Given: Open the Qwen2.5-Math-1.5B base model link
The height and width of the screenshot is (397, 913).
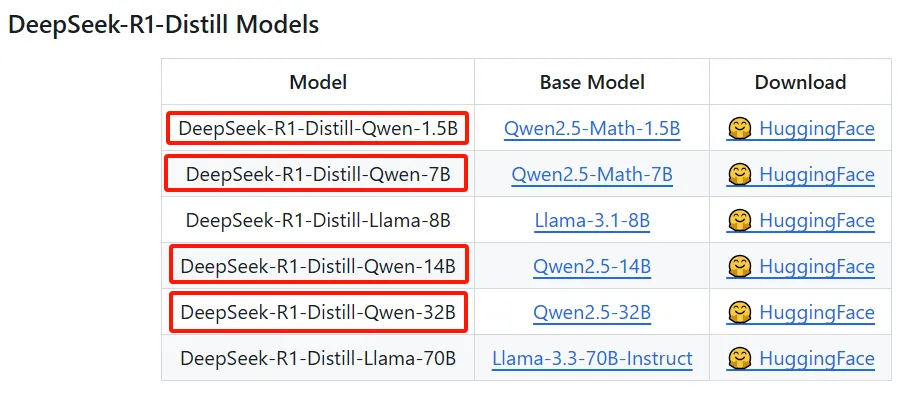Looking at the screenshot, I should click(x=592, y=129).
